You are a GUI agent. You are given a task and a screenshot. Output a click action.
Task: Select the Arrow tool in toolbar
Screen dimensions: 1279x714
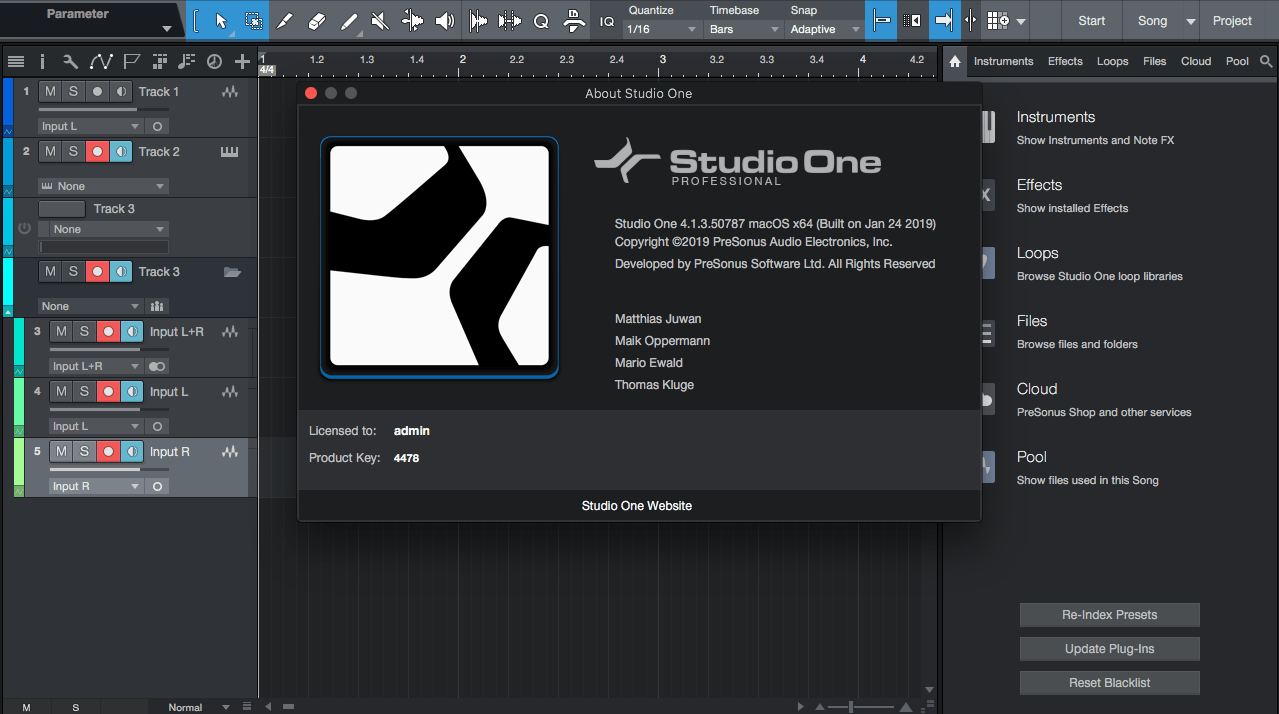coord(222,21)
